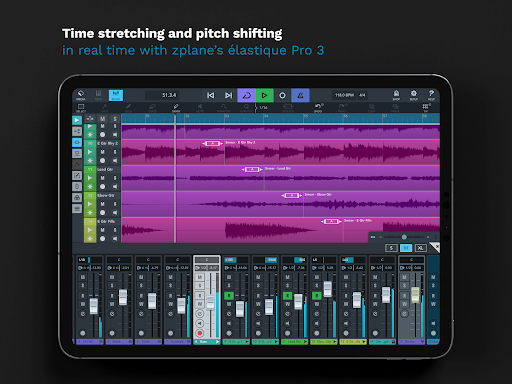
Task: Switch mixer to XL size
Action: click(x=420, y=248)
